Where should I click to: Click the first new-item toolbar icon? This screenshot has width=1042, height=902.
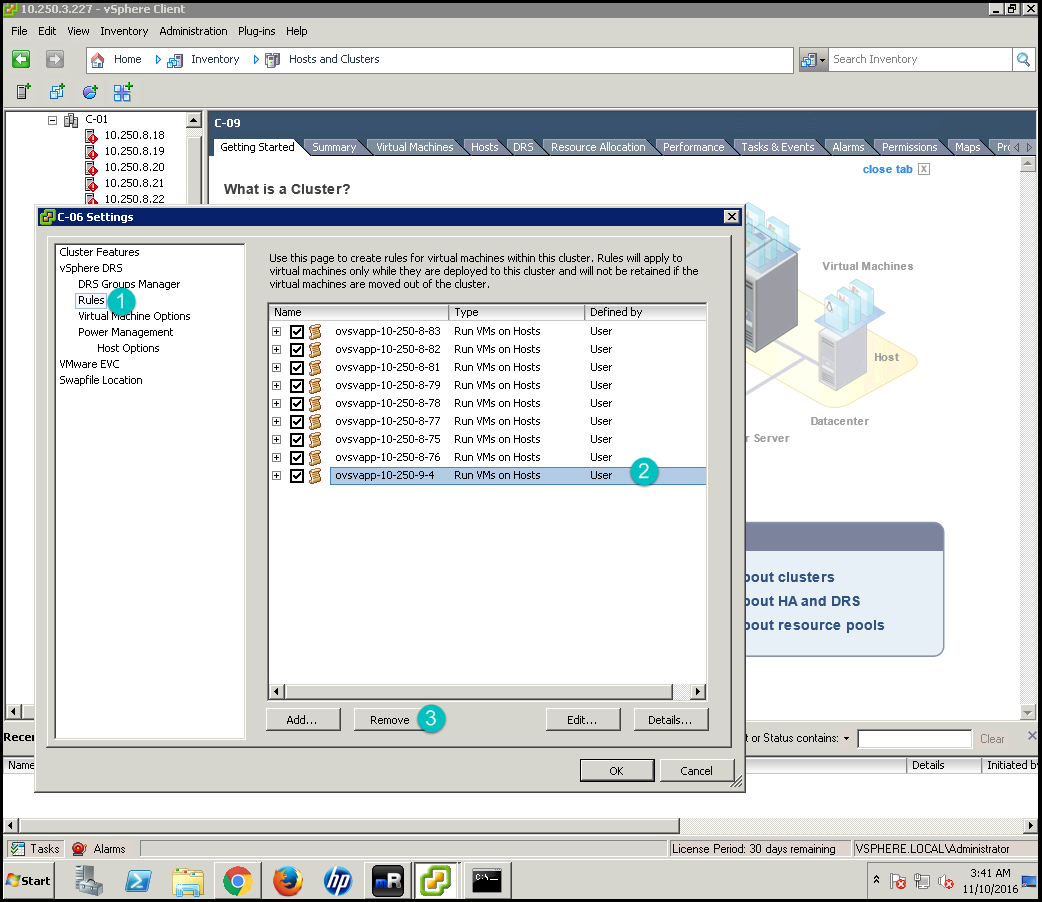click(x=24, y=93)
